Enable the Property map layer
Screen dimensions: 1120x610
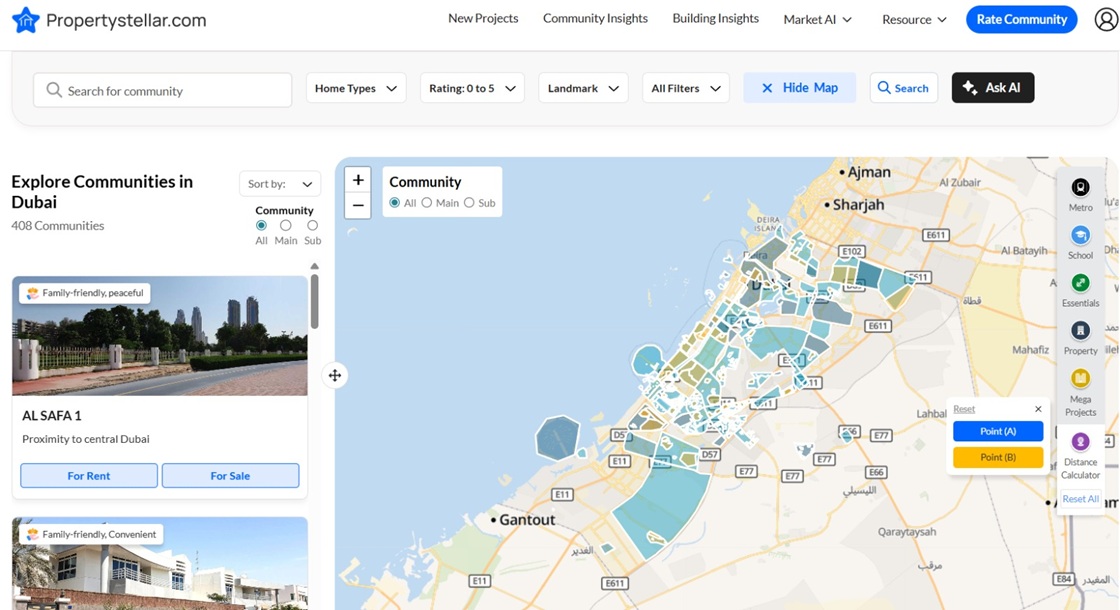[1080, 331]
